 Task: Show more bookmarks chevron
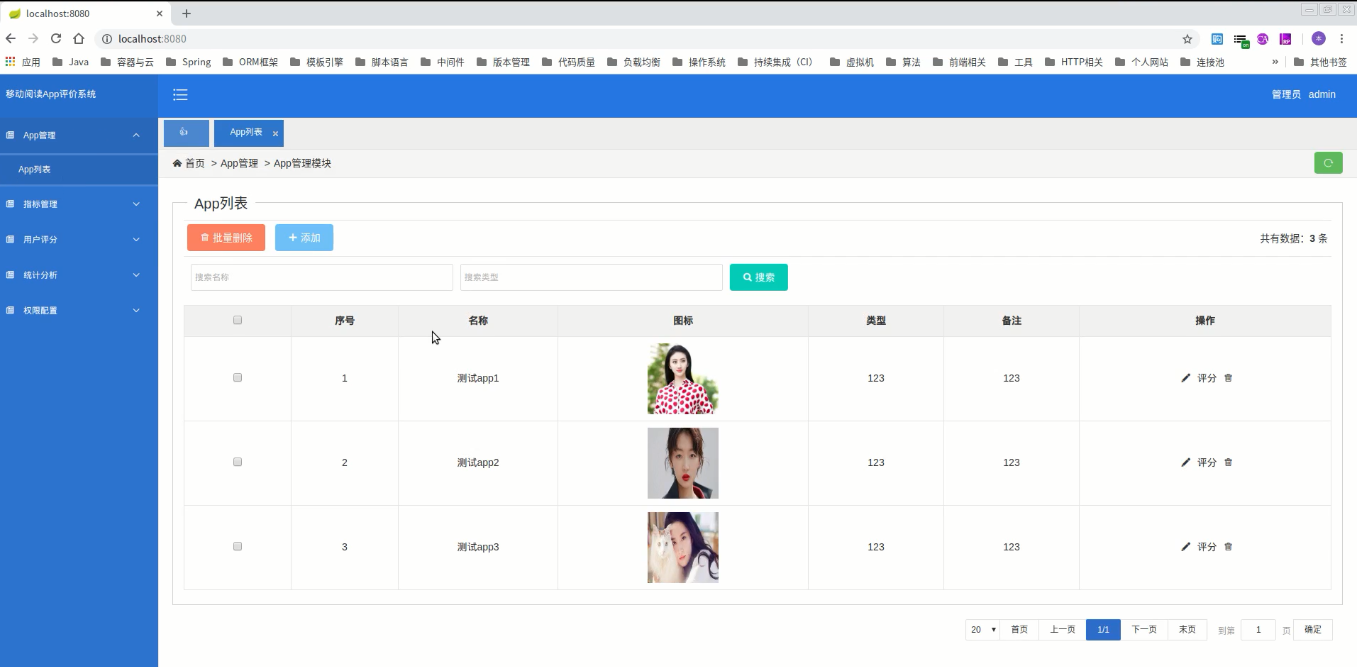coord(1275,62)
